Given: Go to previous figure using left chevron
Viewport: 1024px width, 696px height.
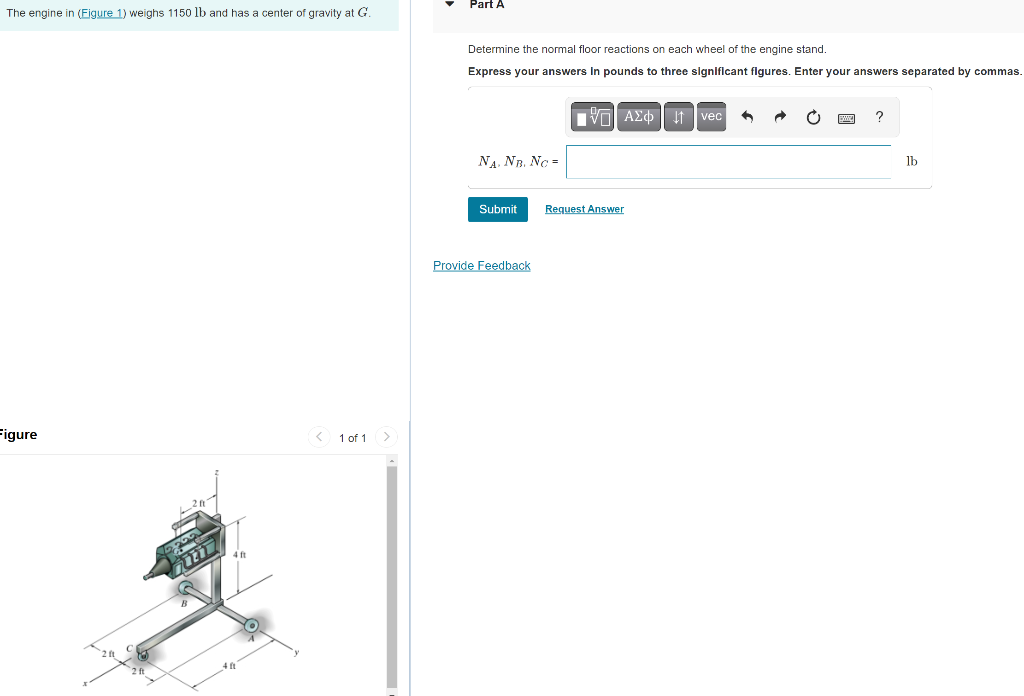Looking at the screenshot, I should [319, 437].
